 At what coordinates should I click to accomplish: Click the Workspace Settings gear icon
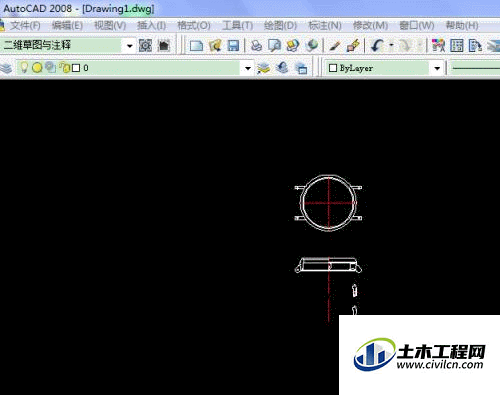[x=145, y=45]
